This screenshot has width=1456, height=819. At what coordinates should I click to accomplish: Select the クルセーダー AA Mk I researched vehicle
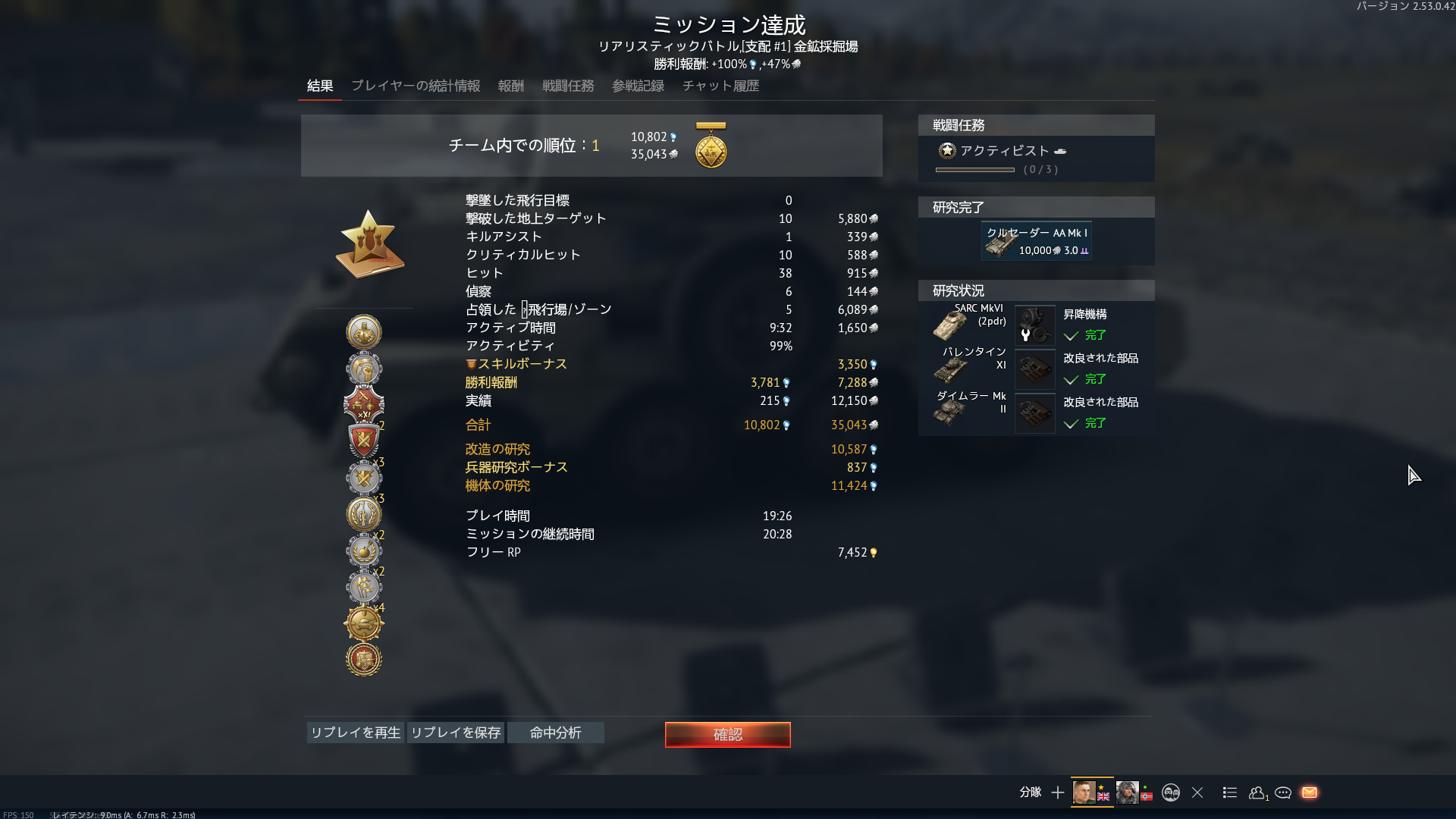coord(1037,241)
